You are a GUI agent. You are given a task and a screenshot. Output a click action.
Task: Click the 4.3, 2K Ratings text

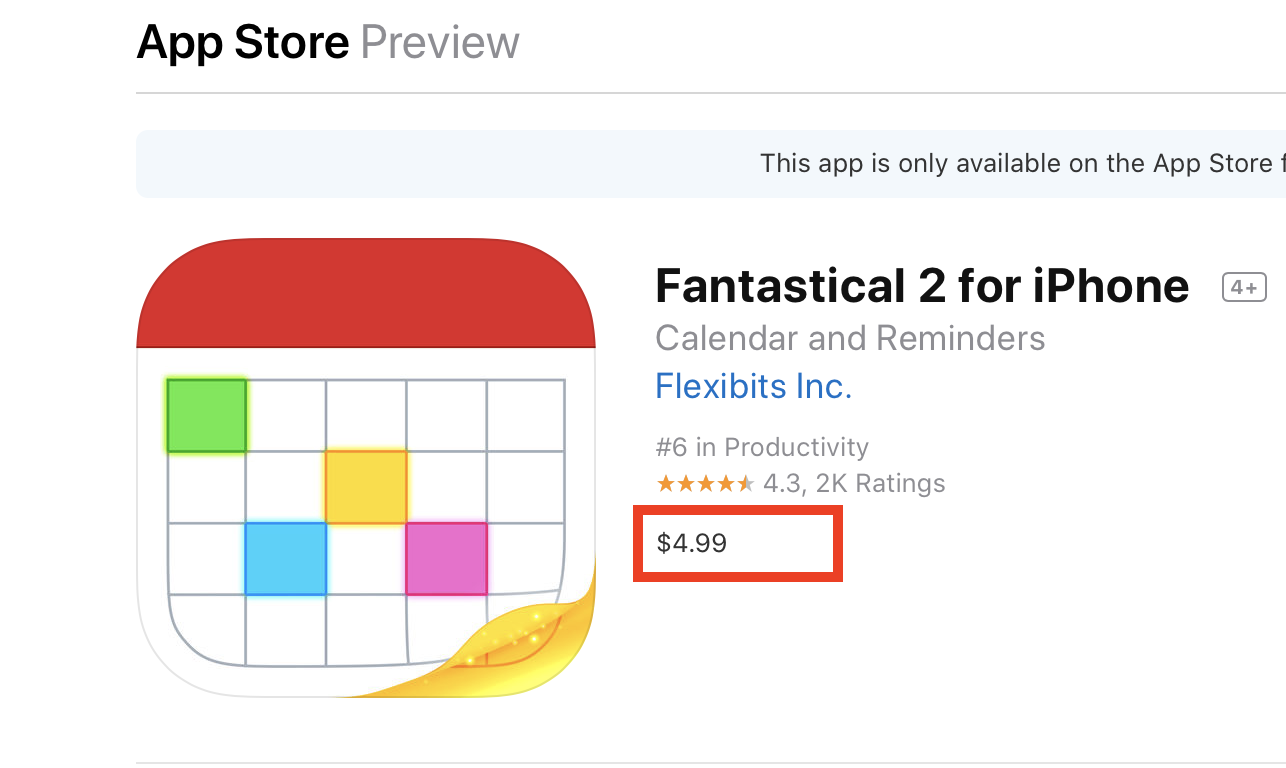pos(854,484)
